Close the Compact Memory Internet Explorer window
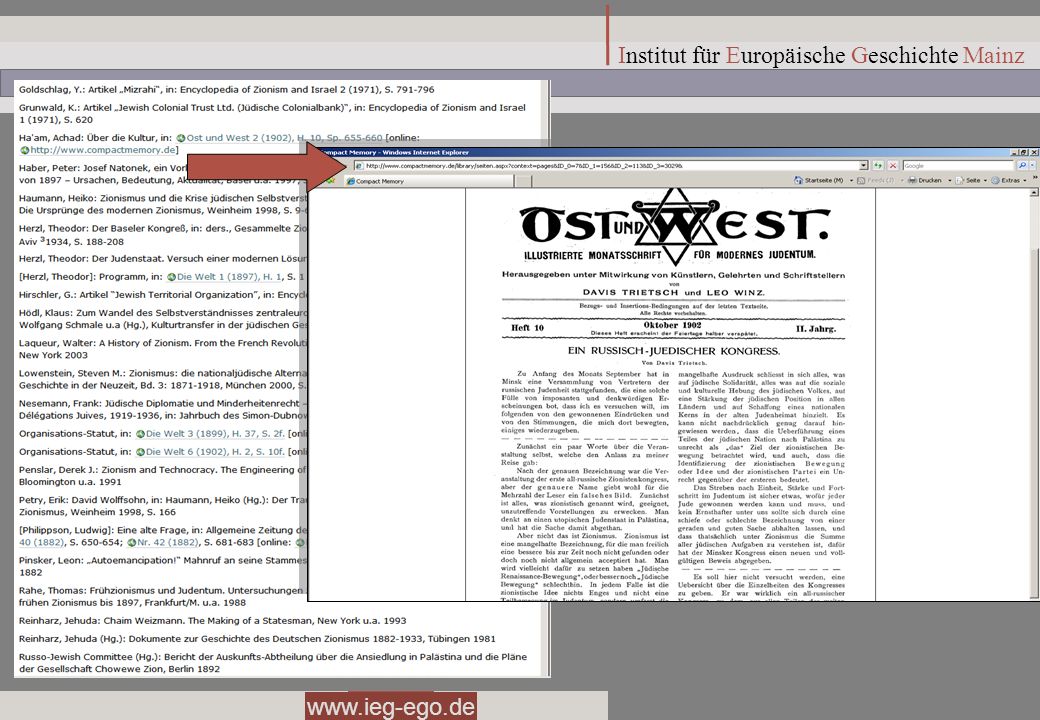Viewport: 1040px width, 720px height. [x=1034, y=152]
